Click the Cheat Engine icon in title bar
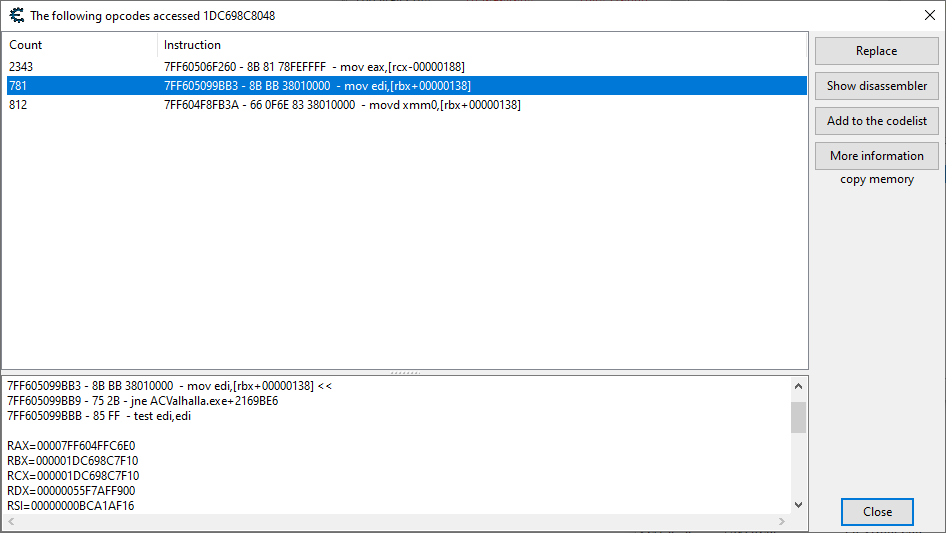946x533 pixels. [15, 15]
